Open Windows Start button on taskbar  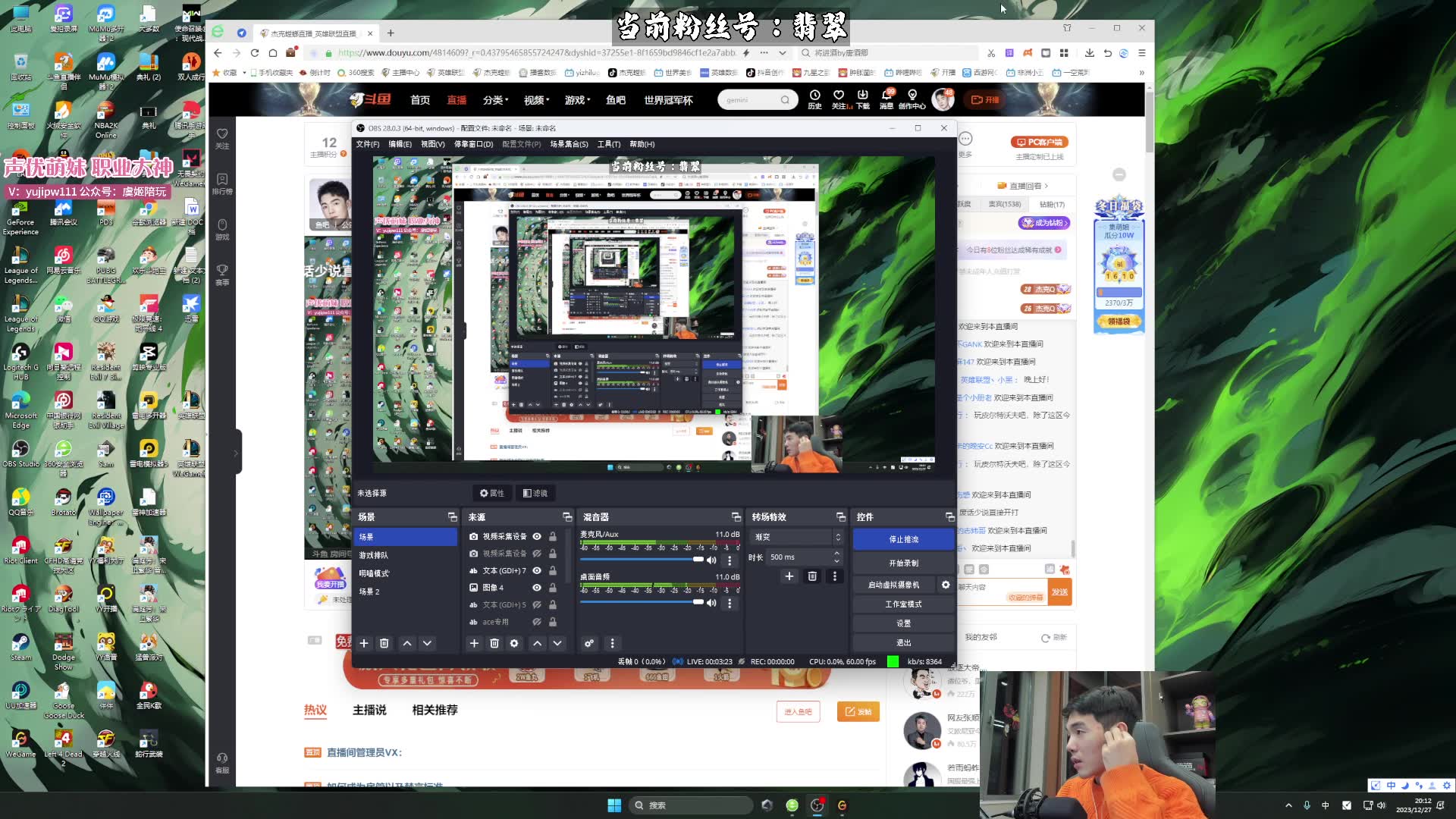point(614,805)
